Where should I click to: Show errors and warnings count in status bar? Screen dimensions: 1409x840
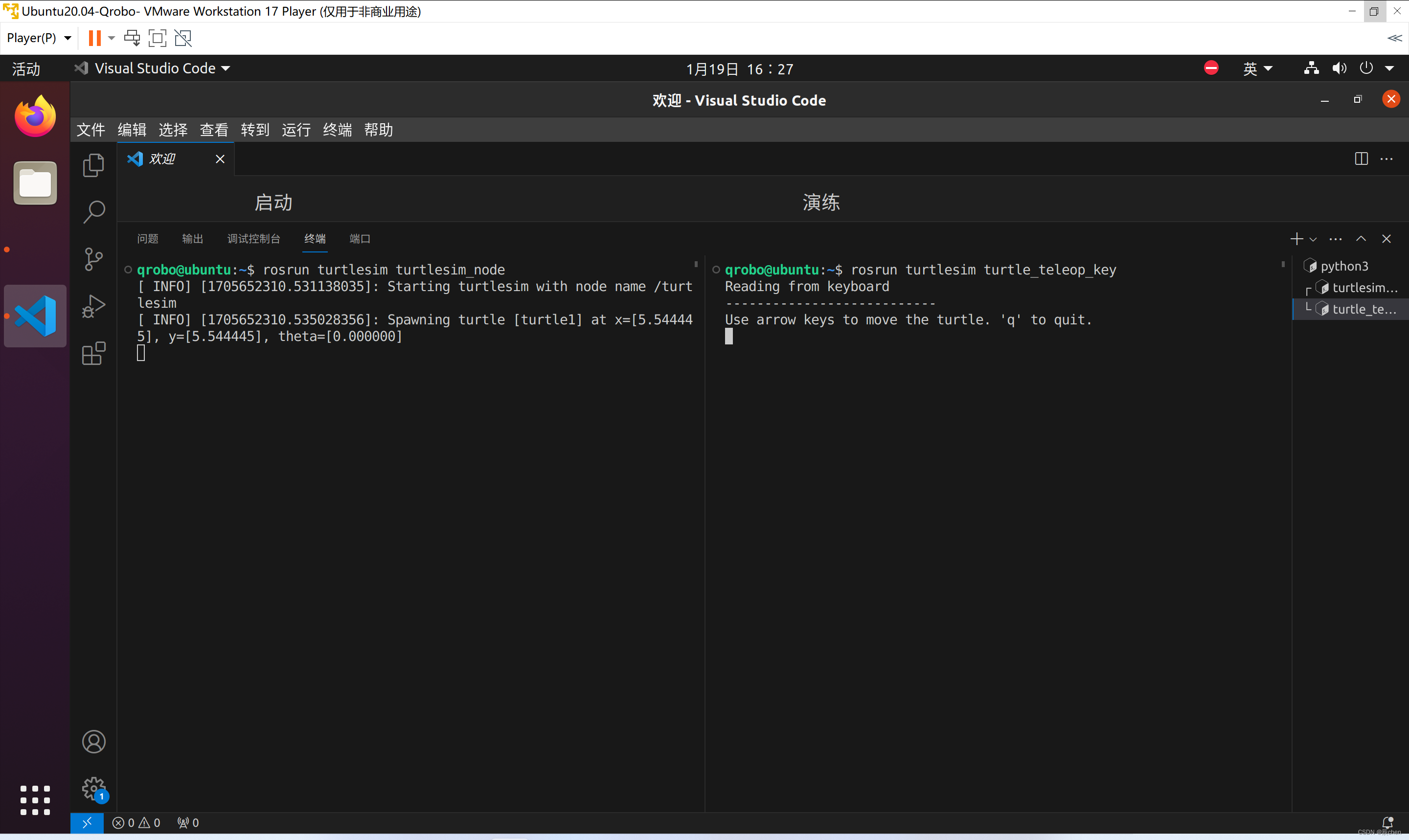(136, 822)
